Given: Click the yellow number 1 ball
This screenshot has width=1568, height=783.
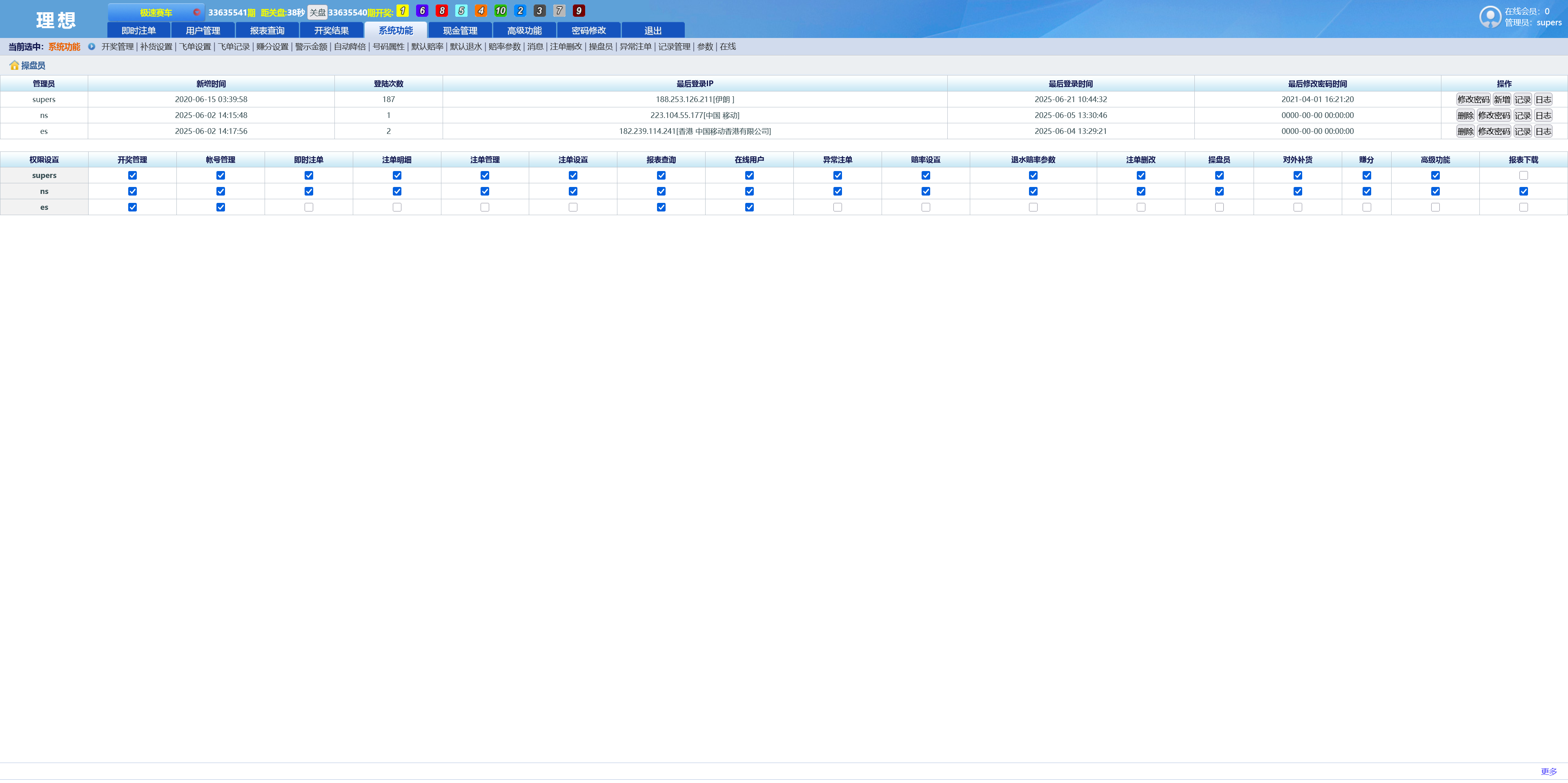Looking at the screenshot, I should click(402, 11).
